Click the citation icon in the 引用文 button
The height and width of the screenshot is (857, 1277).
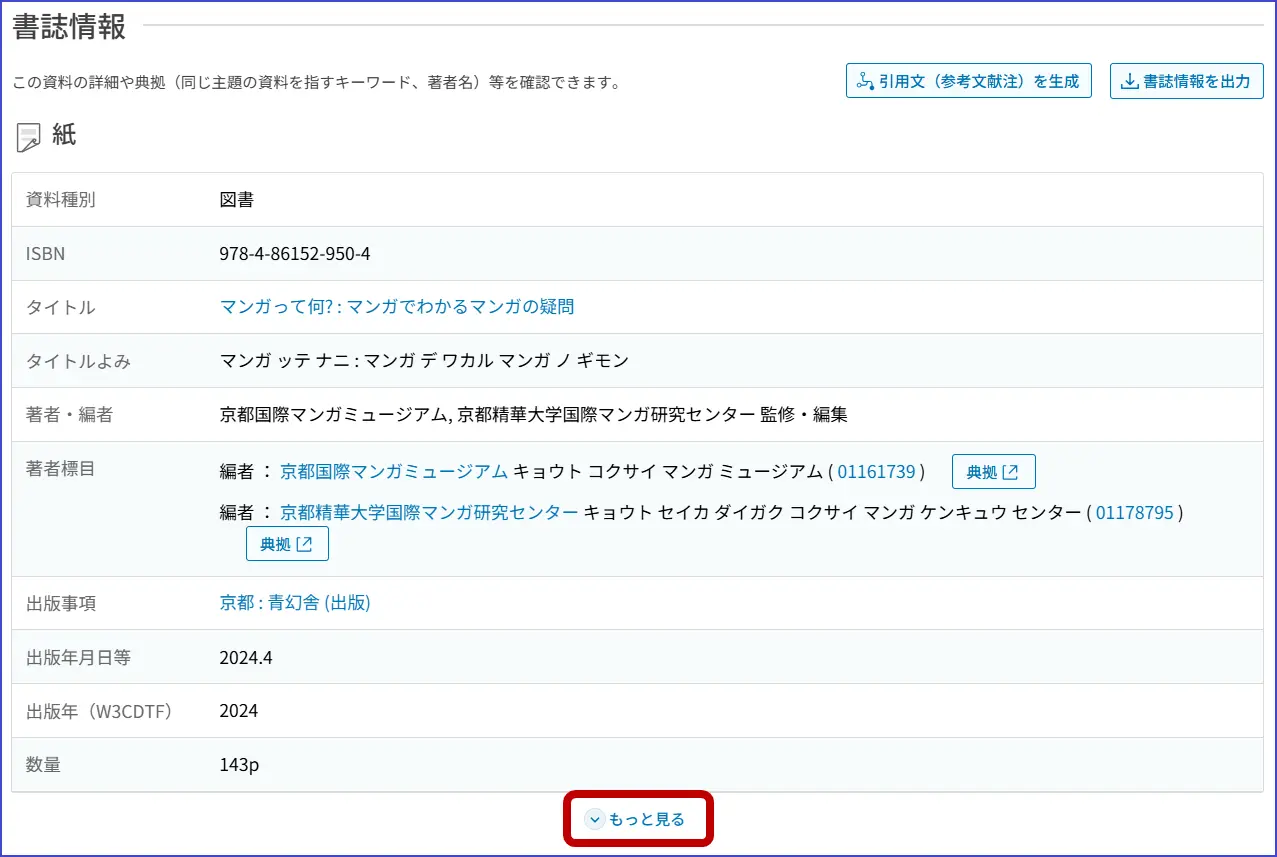pos(865,81)
